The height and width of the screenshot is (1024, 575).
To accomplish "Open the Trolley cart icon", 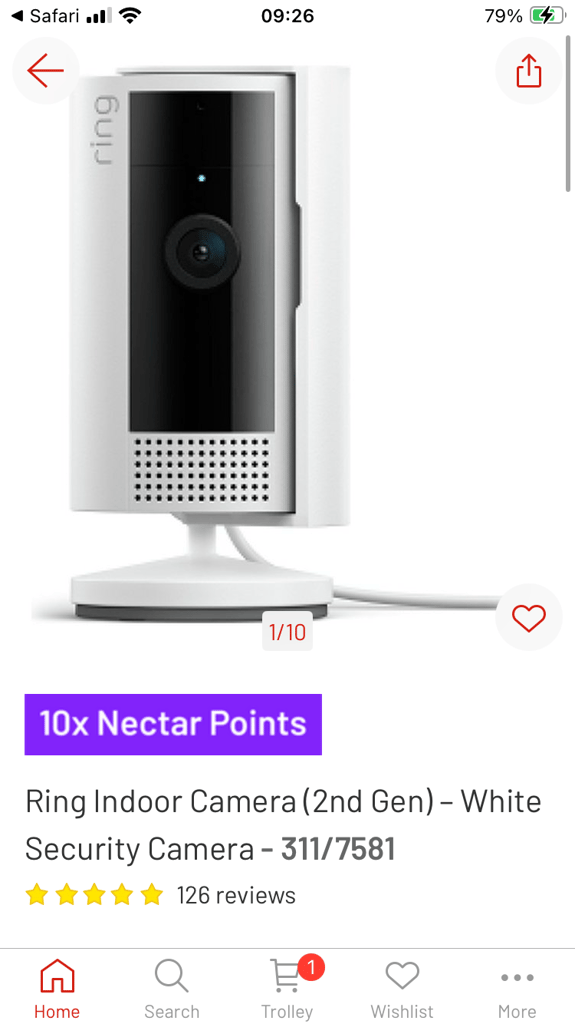I will tap(286, 978).
